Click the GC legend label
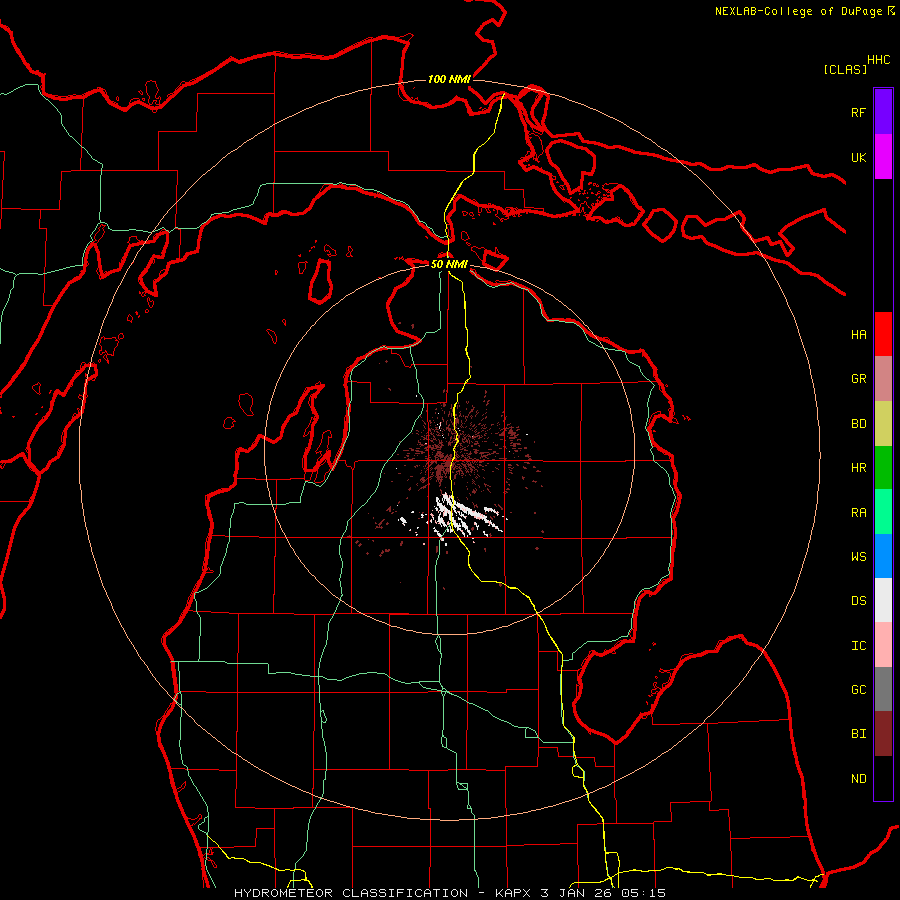Viewport: 900px width, 900px height. (858, 690)
